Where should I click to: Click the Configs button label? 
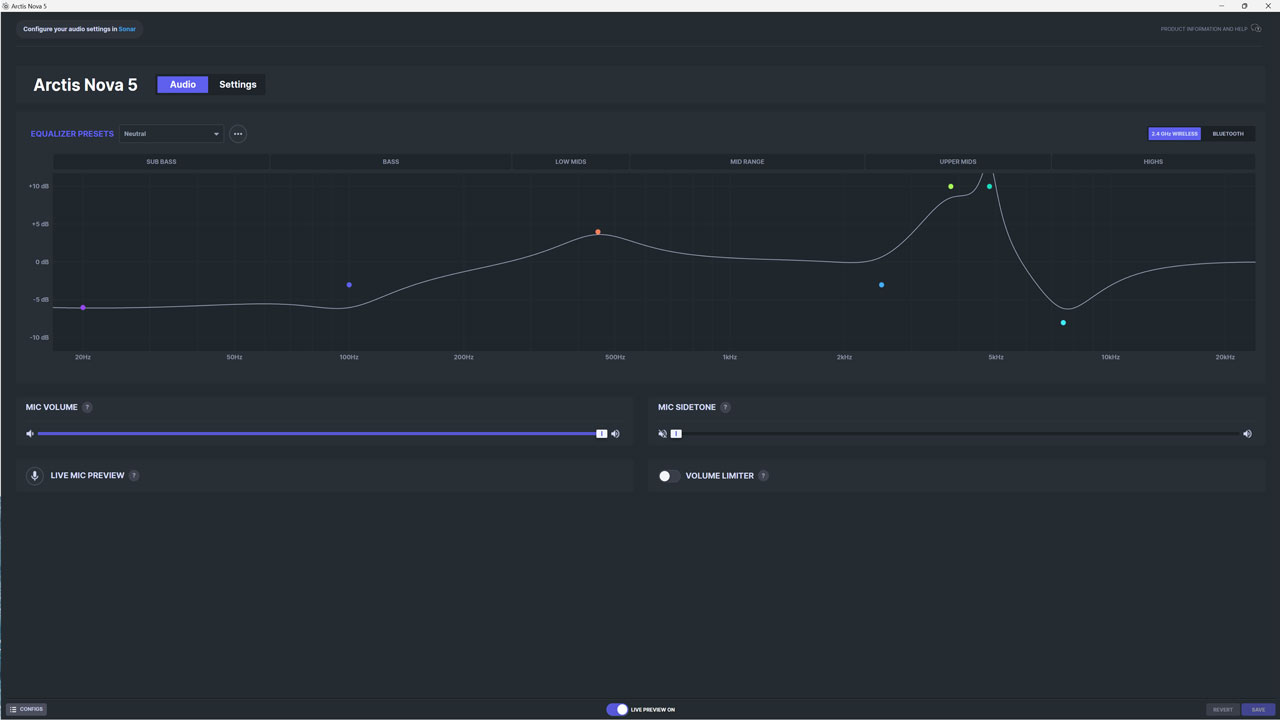(x=31, y=709)
